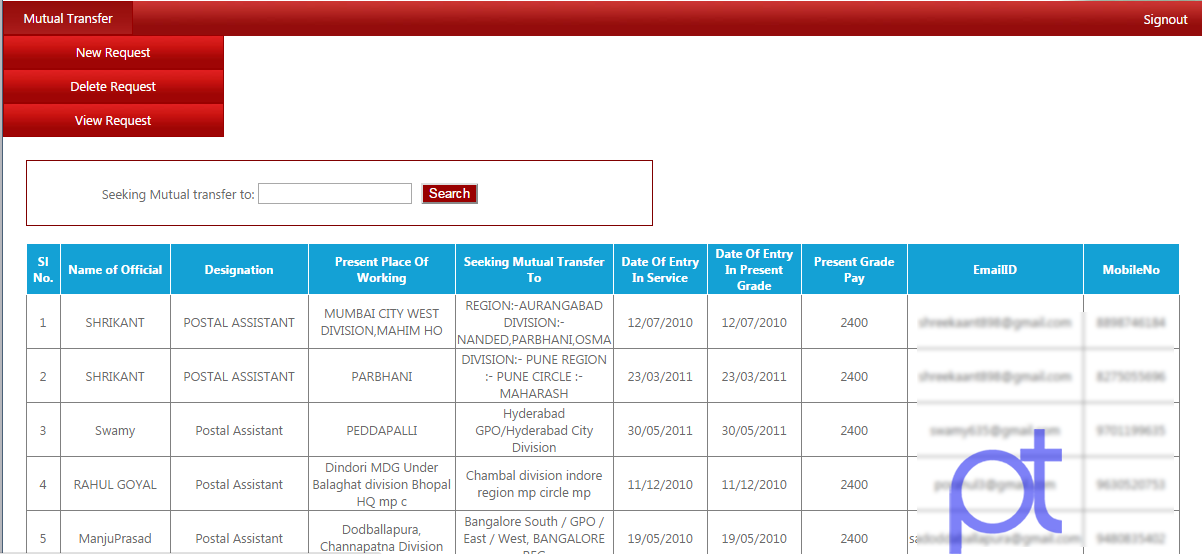Click grade pay 2400 in RAHUL GOYAL's row

854,485
